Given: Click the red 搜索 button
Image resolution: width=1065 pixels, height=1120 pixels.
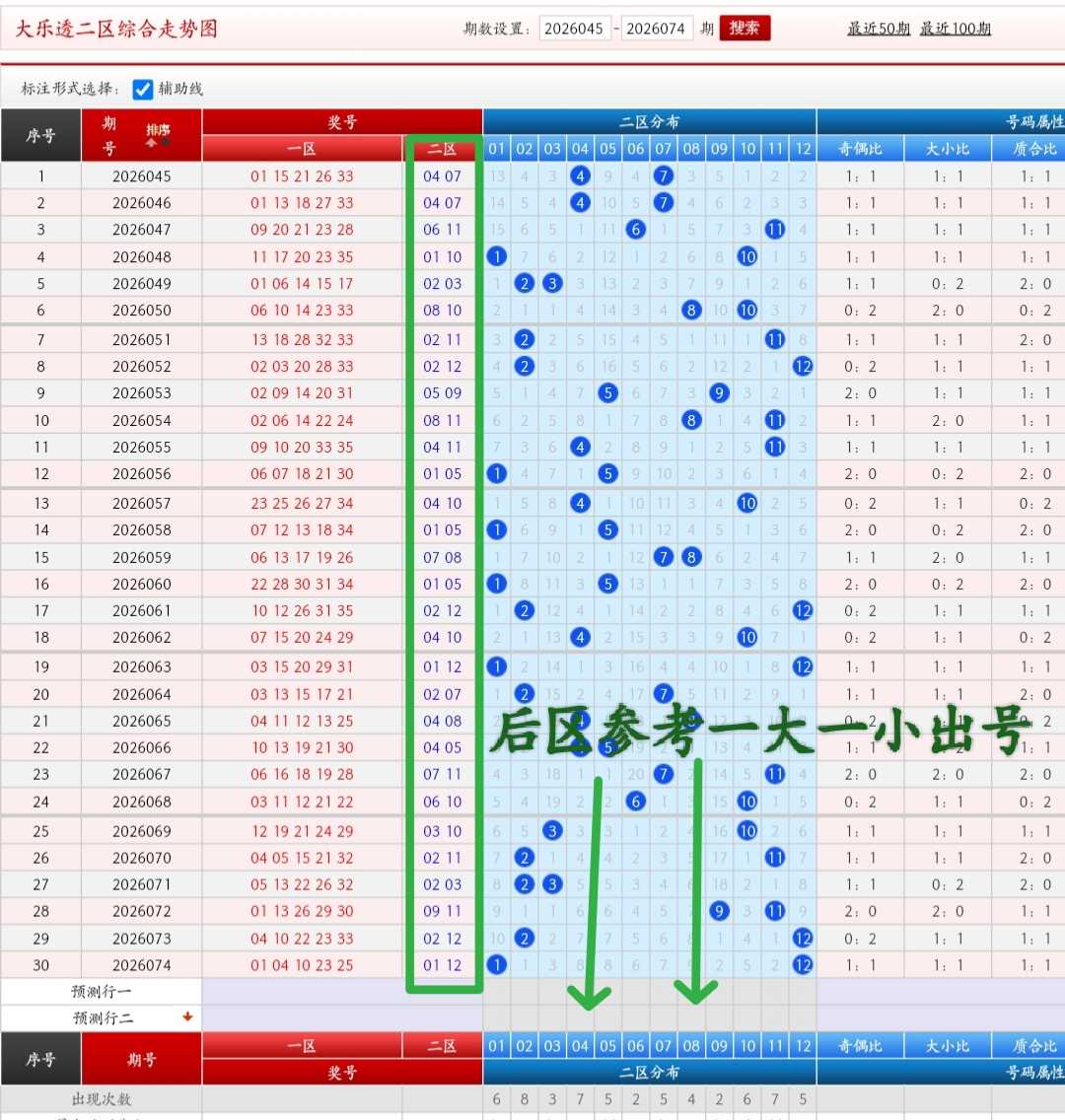Looking at the screenshot, I should [x=745, y=28].
